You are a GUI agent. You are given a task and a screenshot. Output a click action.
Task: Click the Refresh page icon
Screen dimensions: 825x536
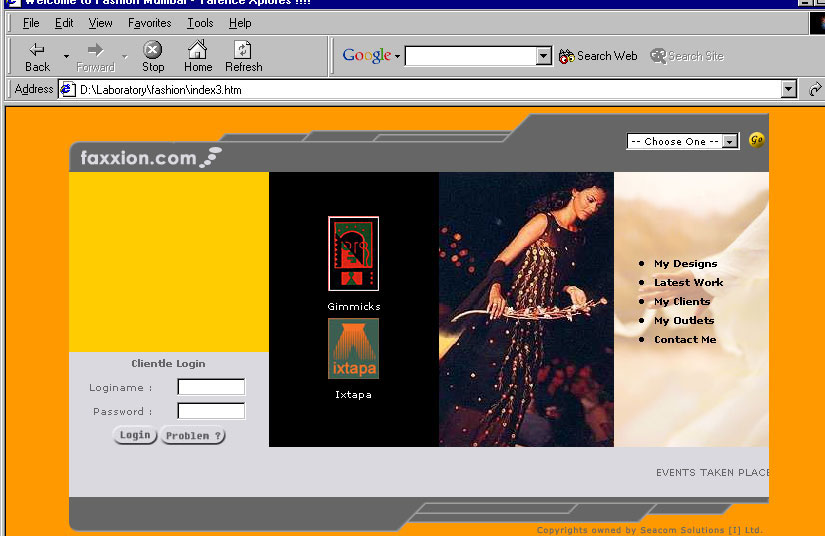243,50
